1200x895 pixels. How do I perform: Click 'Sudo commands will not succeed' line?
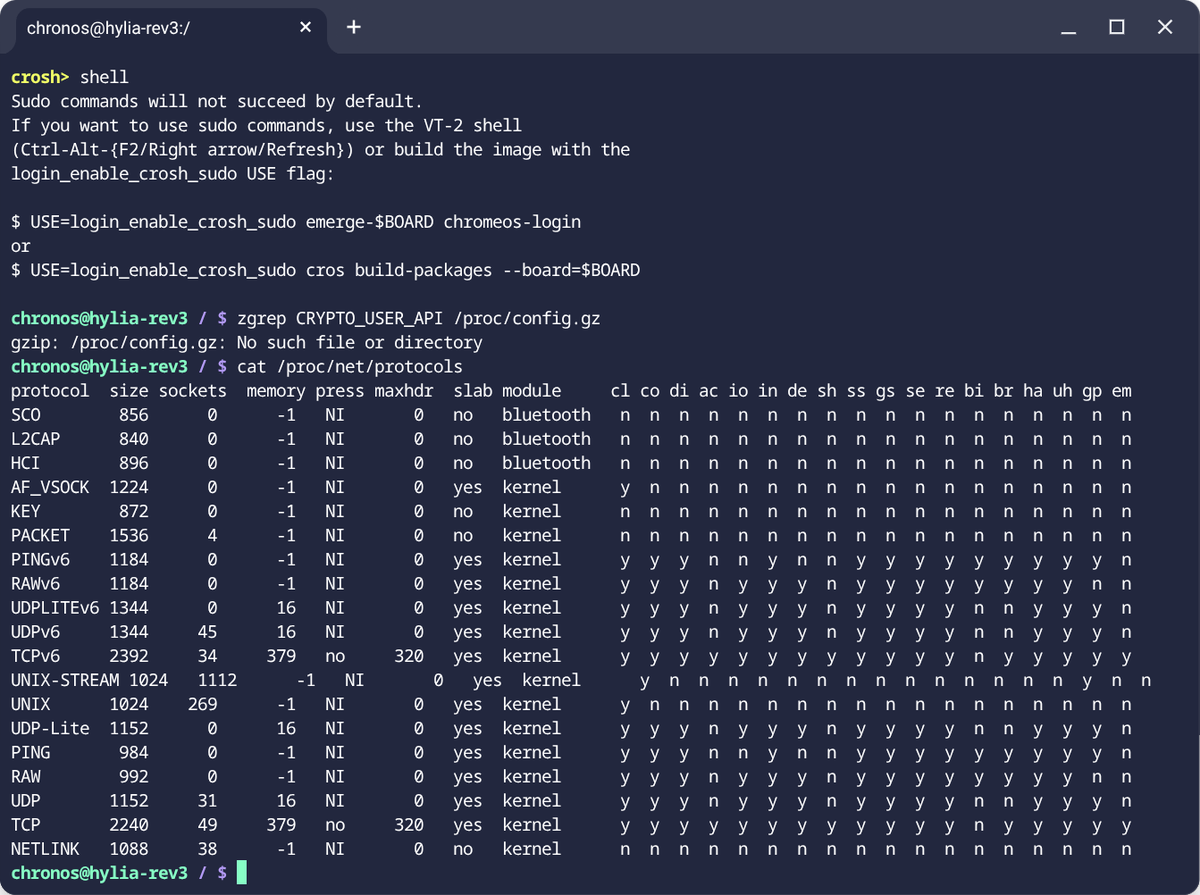[217, 101]
